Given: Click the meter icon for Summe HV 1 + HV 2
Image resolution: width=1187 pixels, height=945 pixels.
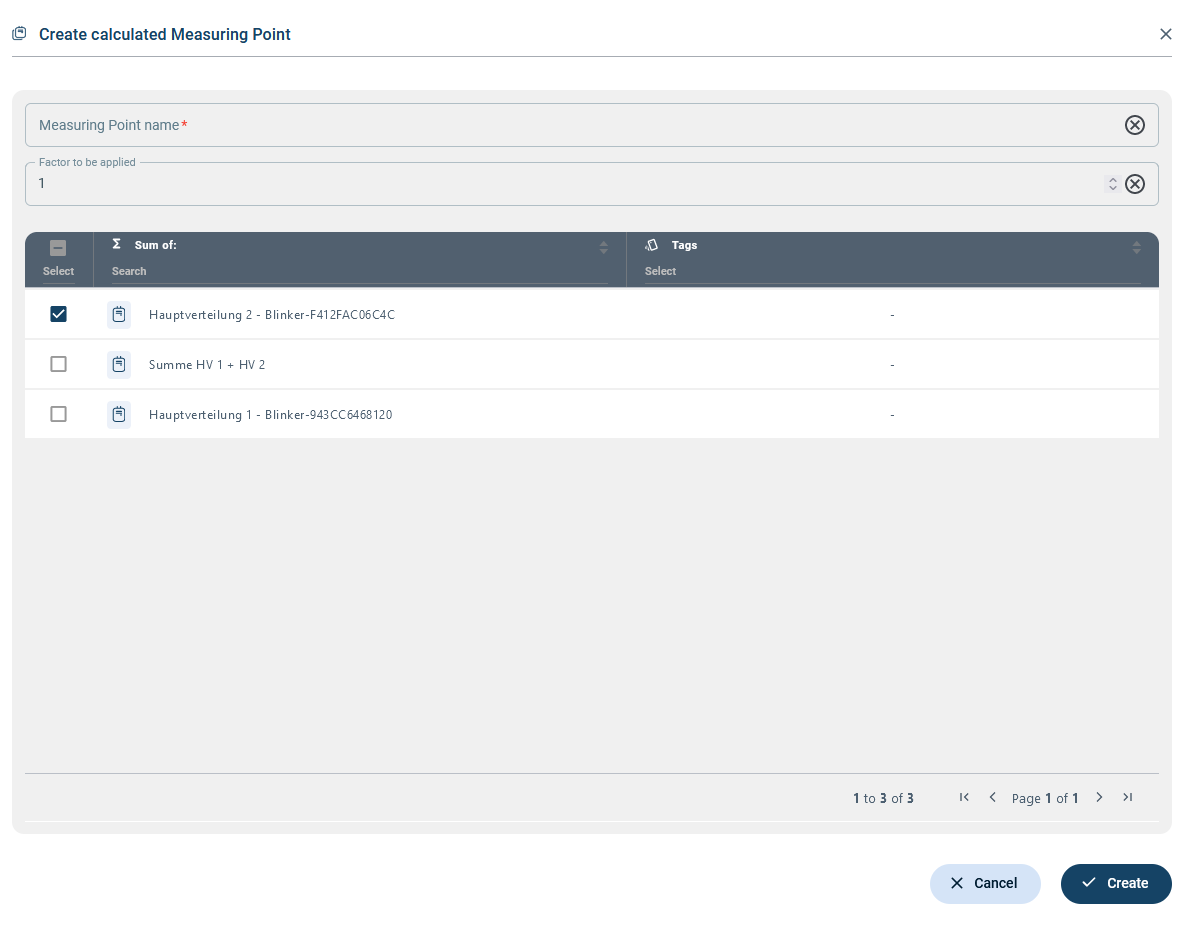Looking at the screenshot, I should tap(119, 364).
